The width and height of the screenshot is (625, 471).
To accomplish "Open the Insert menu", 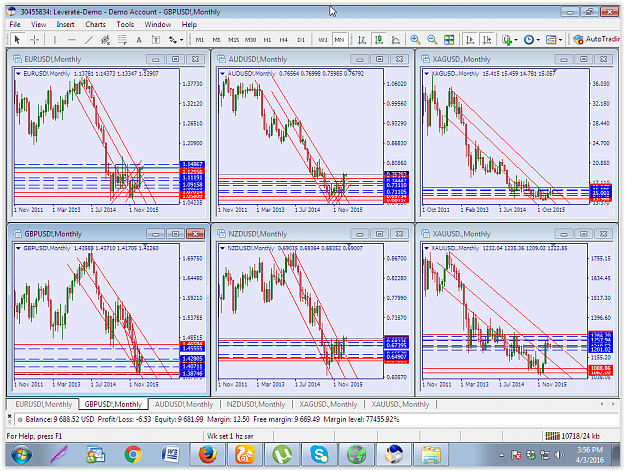I will pos(65,24).
